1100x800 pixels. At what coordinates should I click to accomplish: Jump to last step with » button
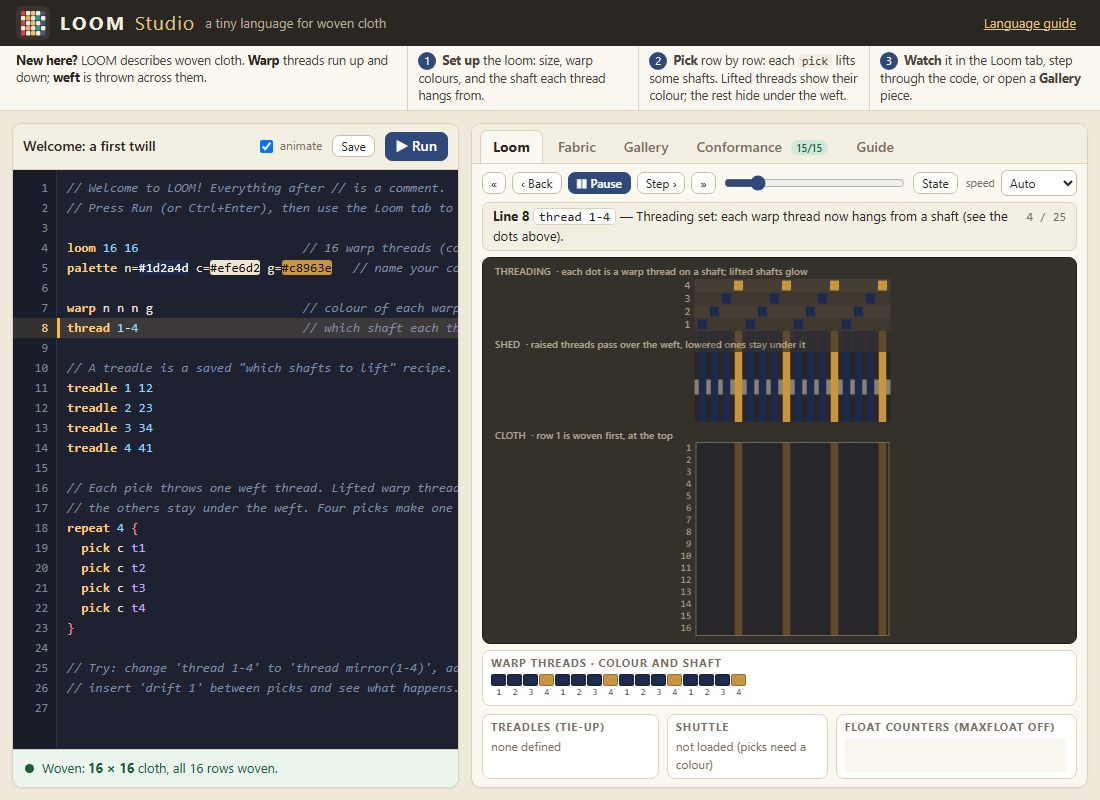coord(703,184)
